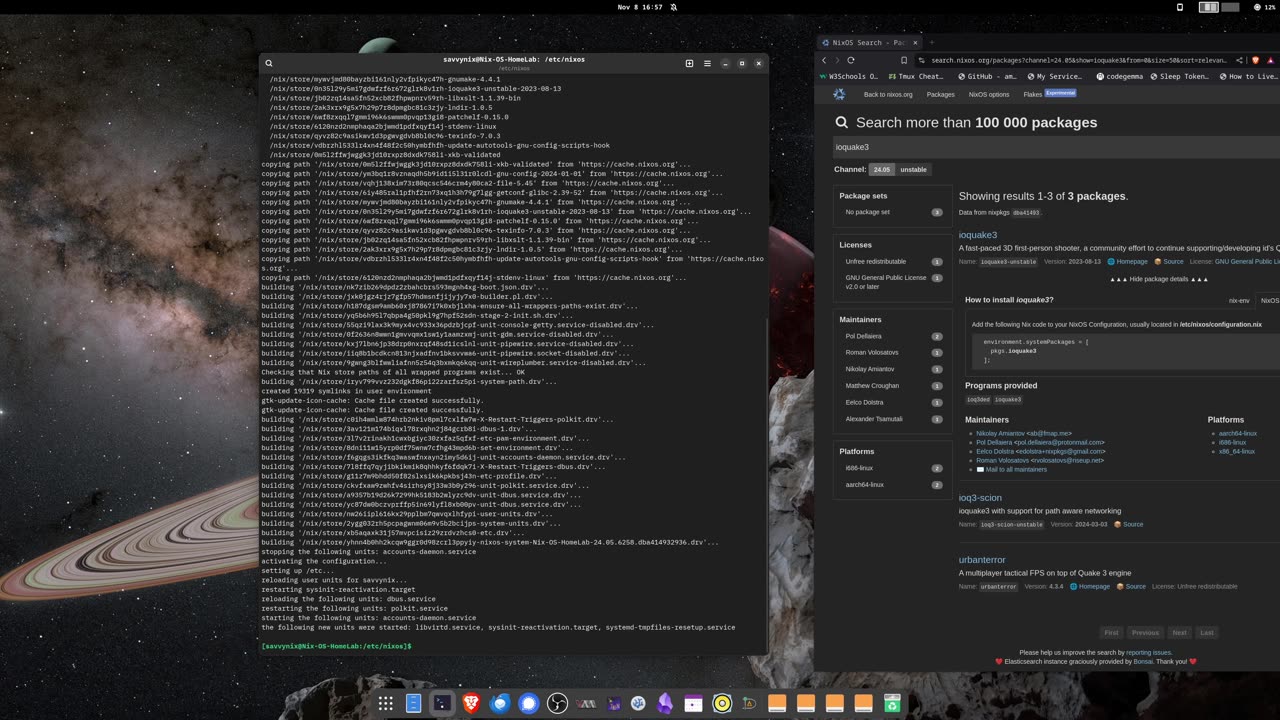Open the terminal hamburger menu
The width and height of the screenshot is (1280, 720).
(707, 63)
